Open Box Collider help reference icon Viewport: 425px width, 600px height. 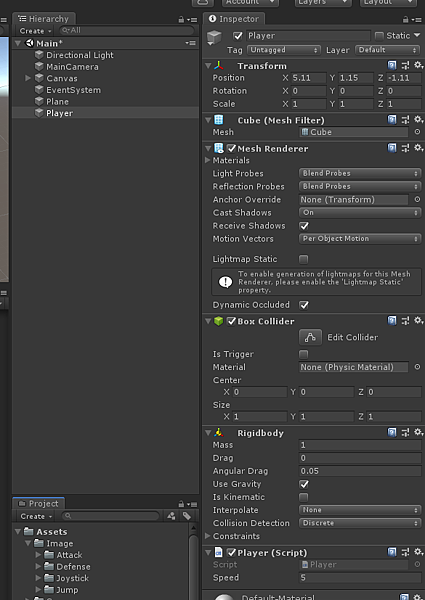click(392, 320)
